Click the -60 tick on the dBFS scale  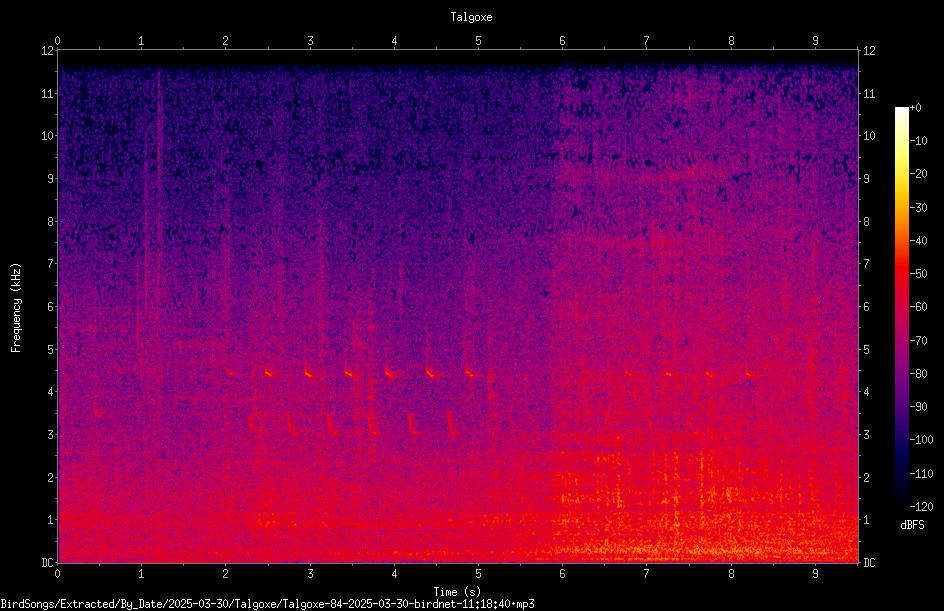tap(918, 307)
